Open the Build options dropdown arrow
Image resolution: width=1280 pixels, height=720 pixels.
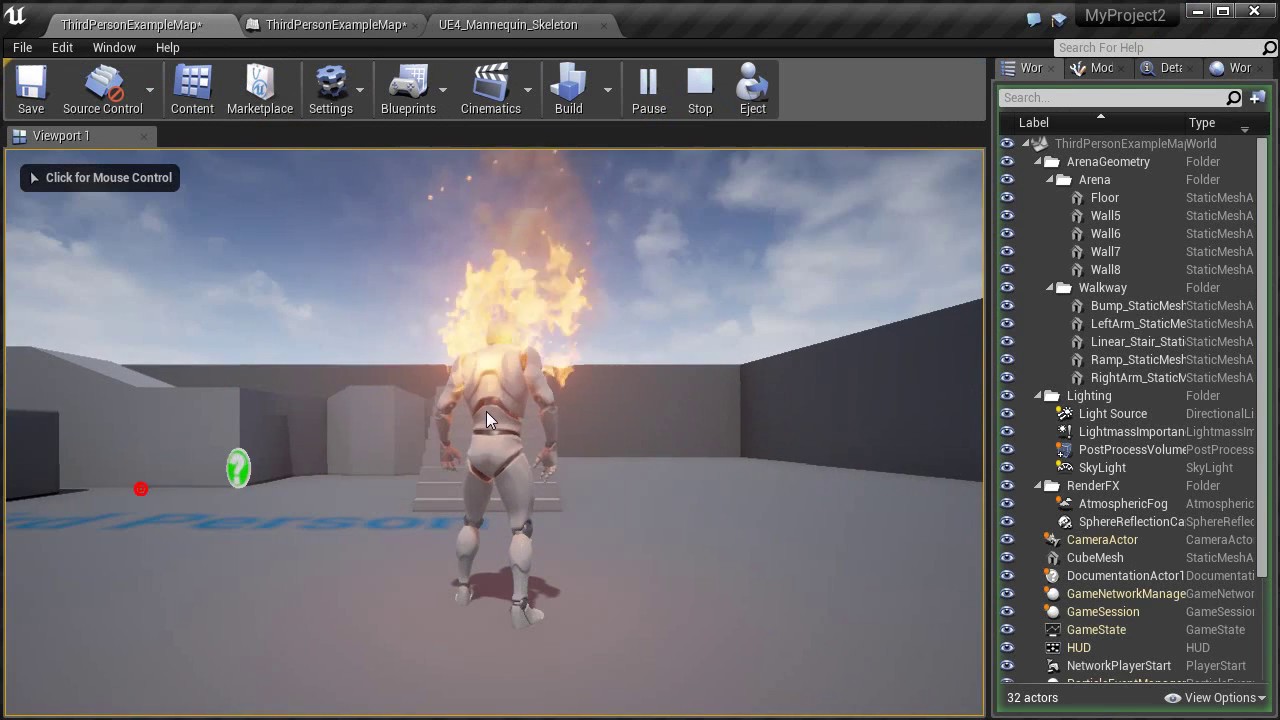point(607,90)
